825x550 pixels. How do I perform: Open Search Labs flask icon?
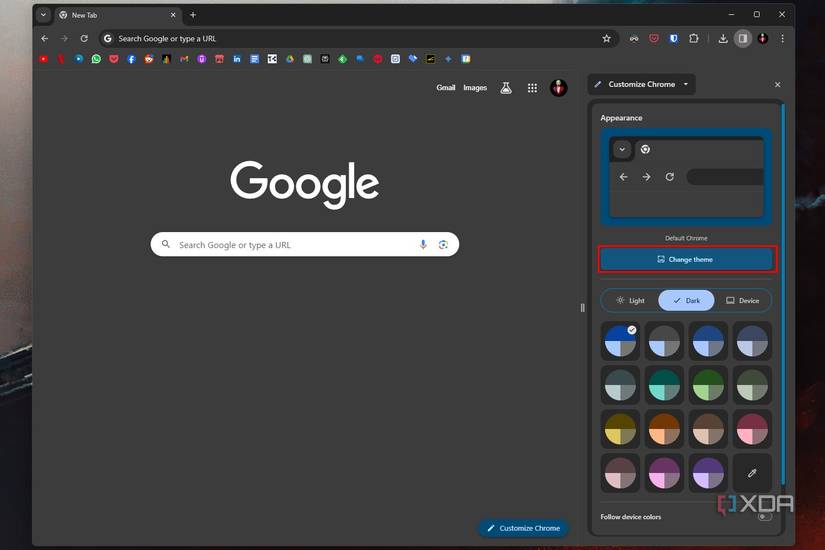[x=506, y=88]
